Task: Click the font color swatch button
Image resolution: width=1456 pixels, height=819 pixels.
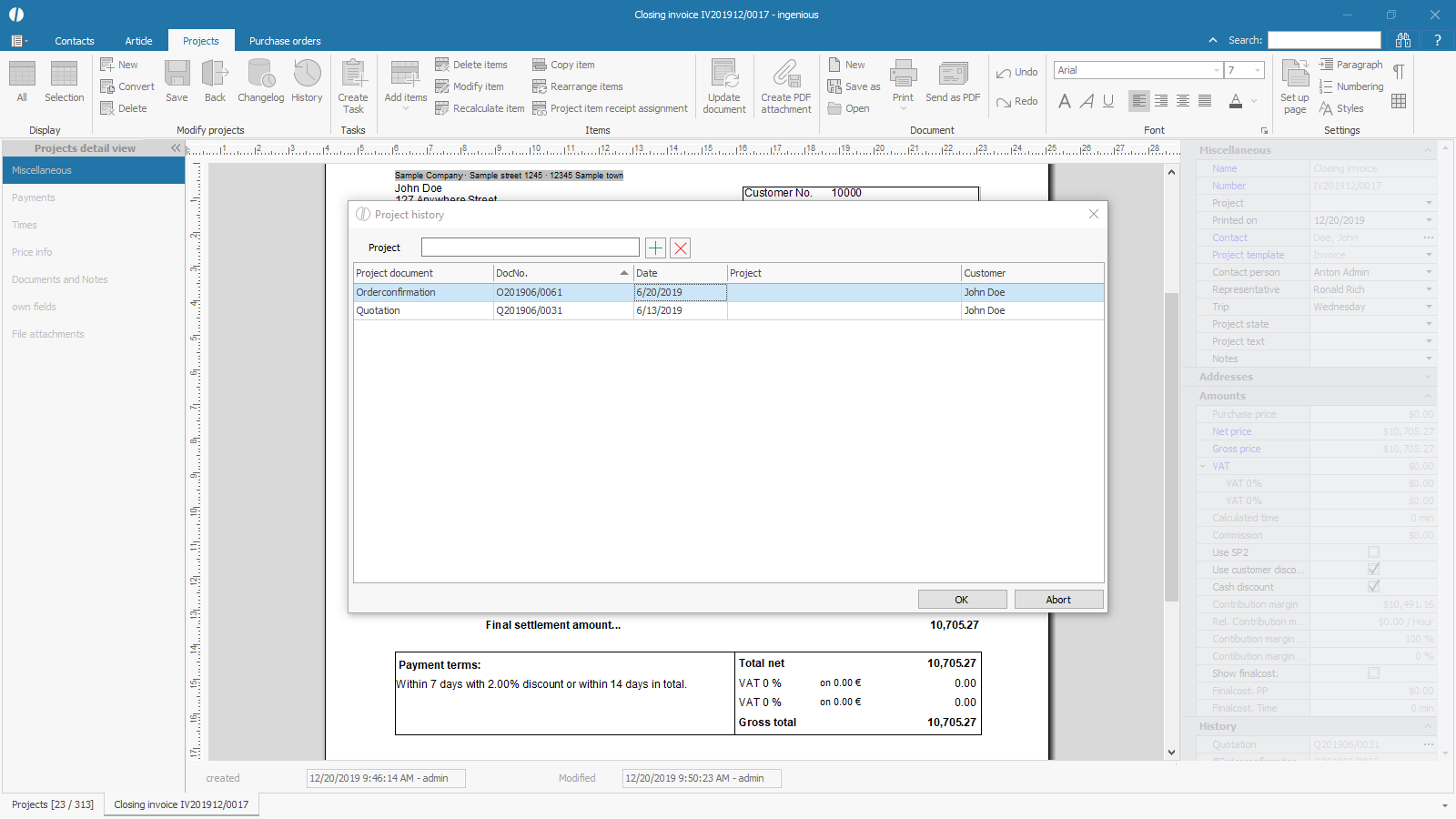Action: tap(1235, 101)
